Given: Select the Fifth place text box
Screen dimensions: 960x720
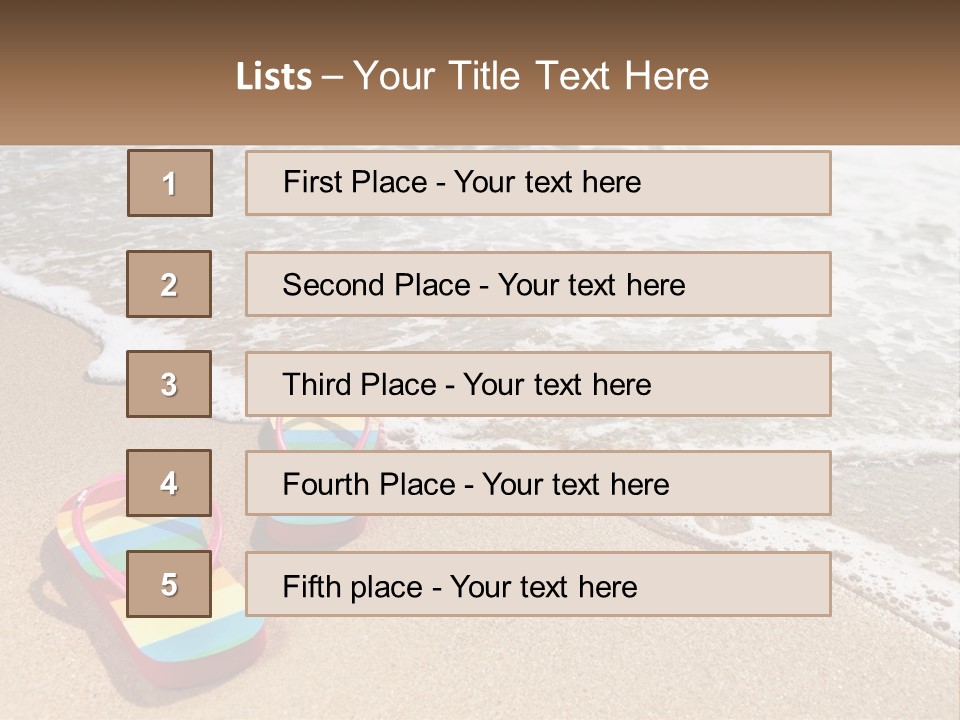Looking at the screenshot, I should click(x=538, y=584).
